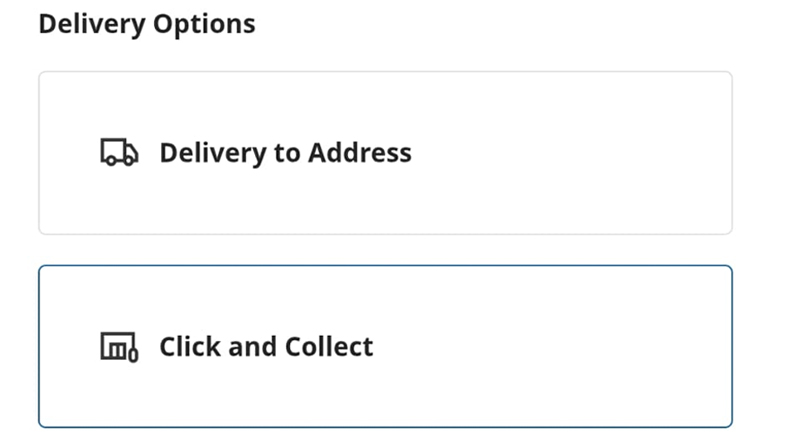
Task: Click the Delivery Options heading
Action: tap(146, 23)
